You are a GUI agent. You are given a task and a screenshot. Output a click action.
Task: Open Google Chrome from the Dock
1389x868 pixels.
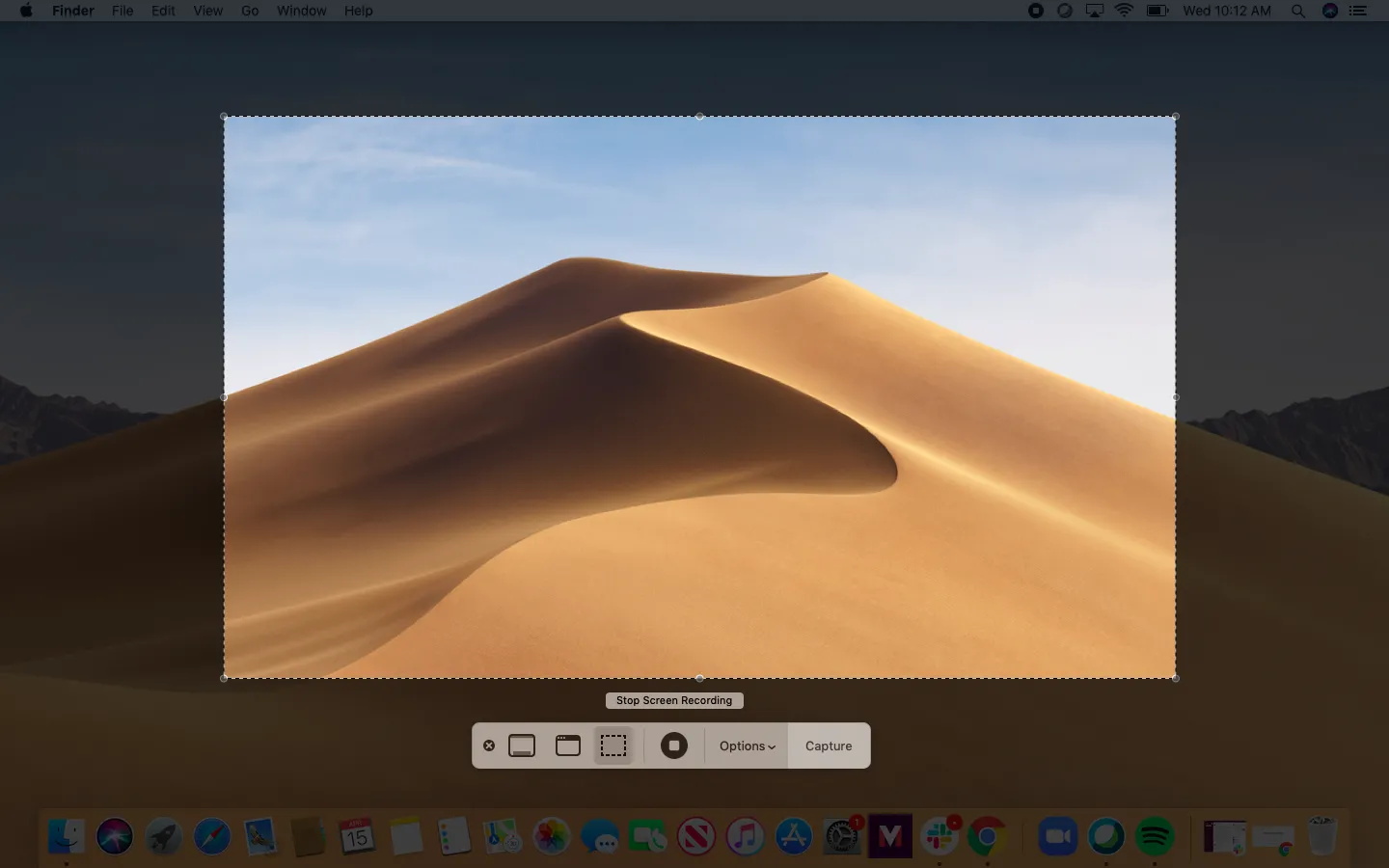point(987,836)
